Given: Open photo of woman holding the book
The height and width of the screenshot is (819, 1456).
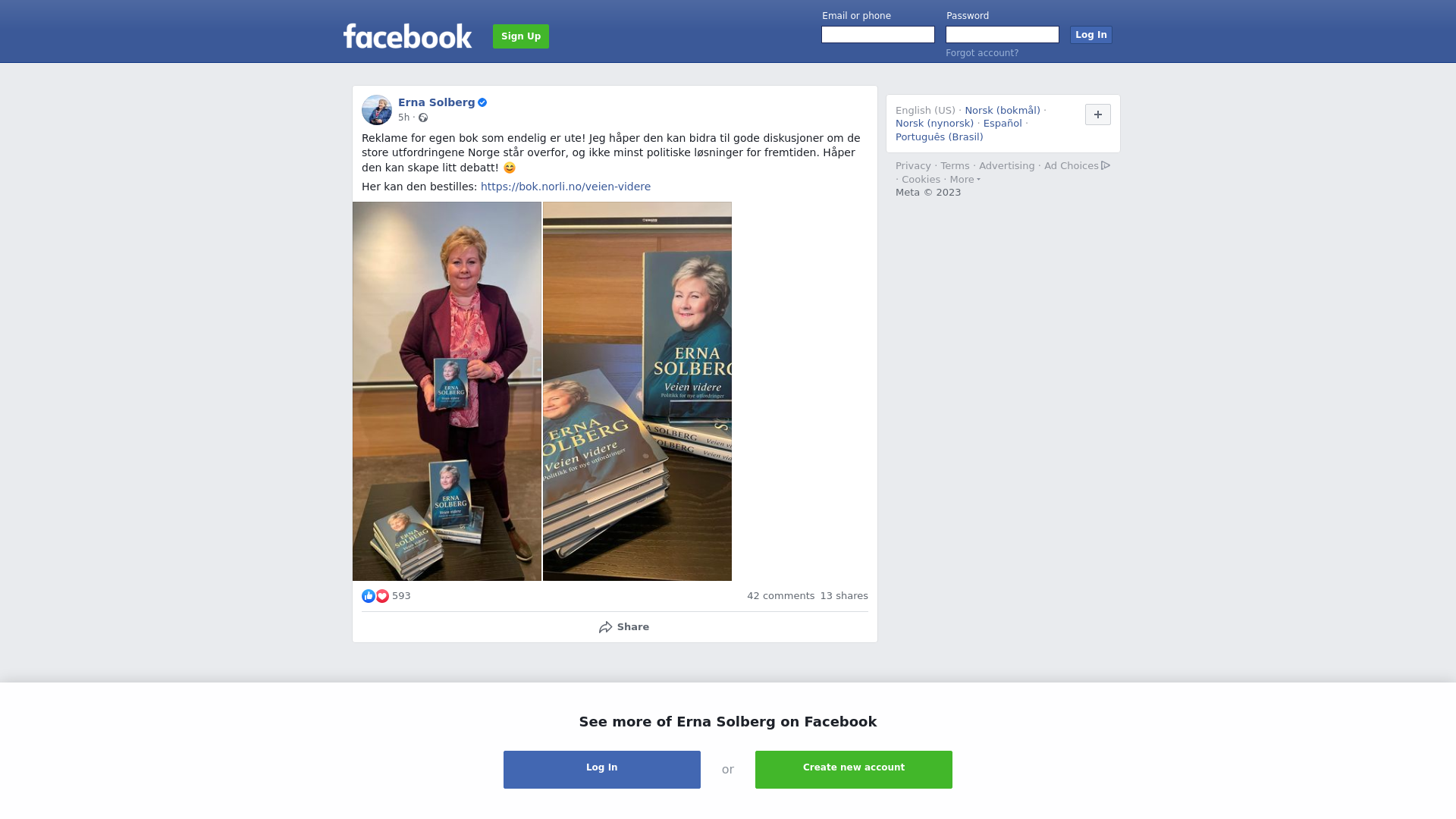Looking at the screenshot, I should point(447,391).
